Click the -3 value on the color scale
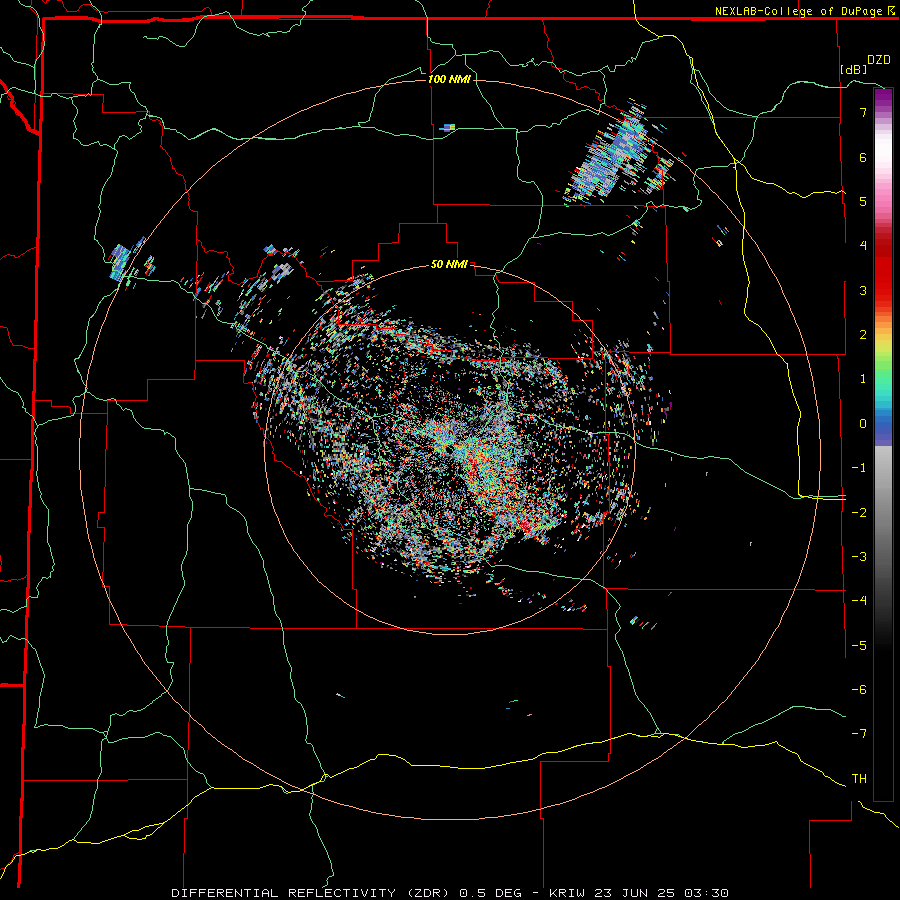Viewport: 900px width, 900px height. click(x=859, y=557)
